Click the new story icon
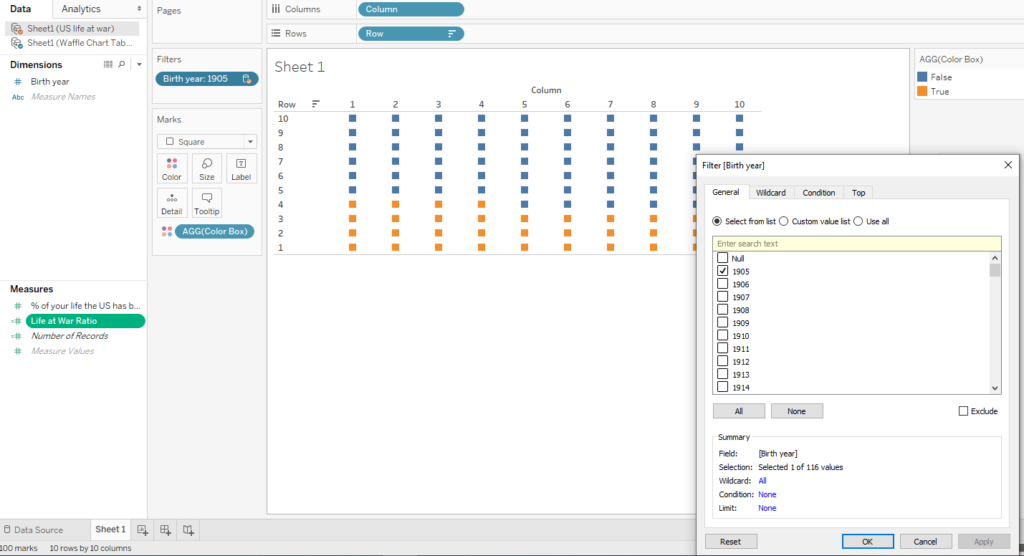 click(188, 530)
